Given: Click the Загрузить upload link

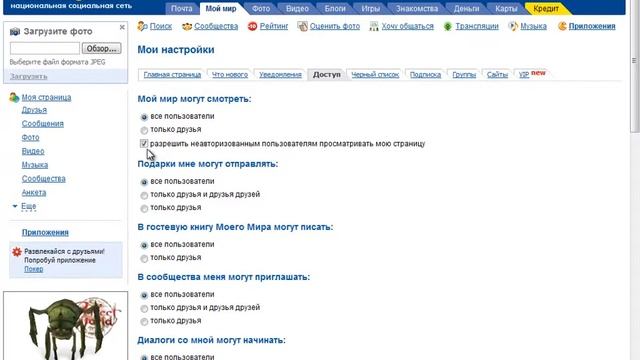Looking at the screenshot, I should [29, 76].
